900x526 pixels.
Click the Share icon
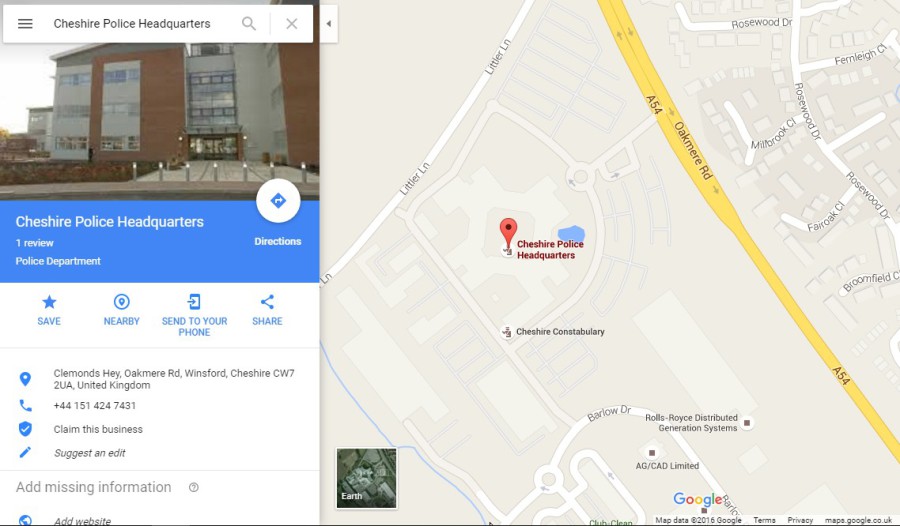click(267, 302)
